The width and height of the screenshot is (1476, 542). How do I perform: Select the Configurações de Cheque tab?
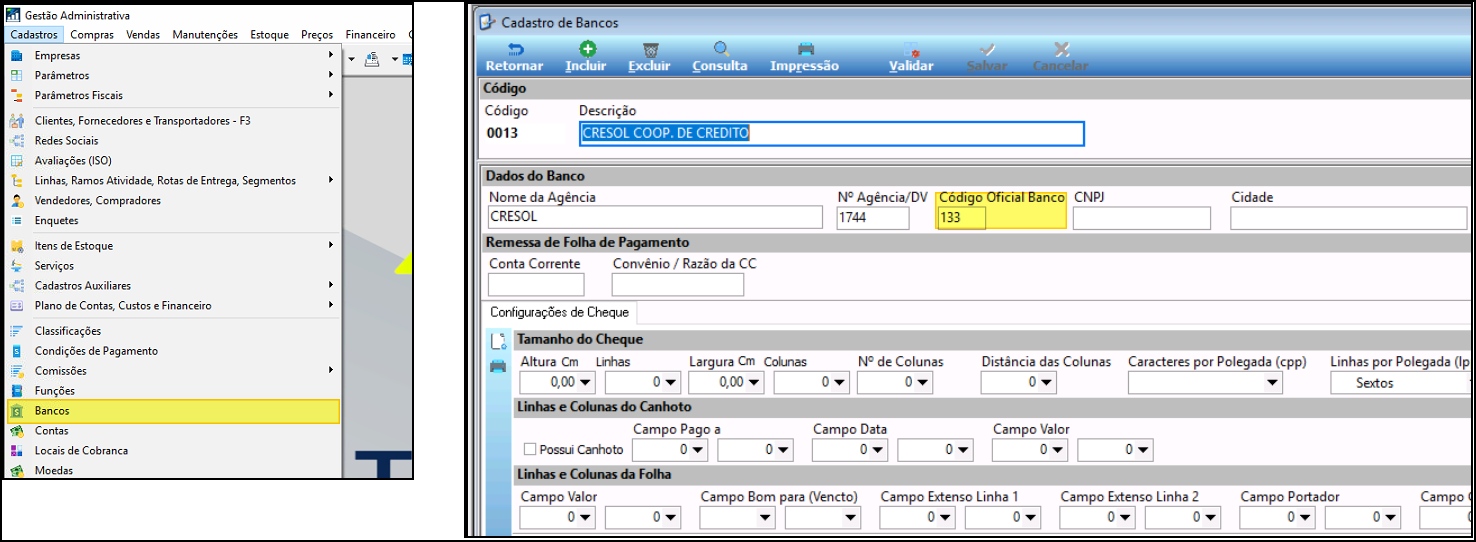point(559,312)
